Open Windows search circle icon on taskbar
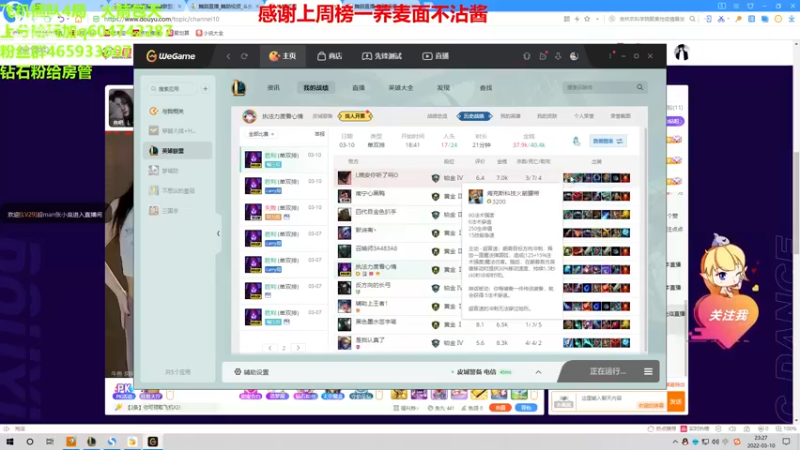 click(30, 441)
